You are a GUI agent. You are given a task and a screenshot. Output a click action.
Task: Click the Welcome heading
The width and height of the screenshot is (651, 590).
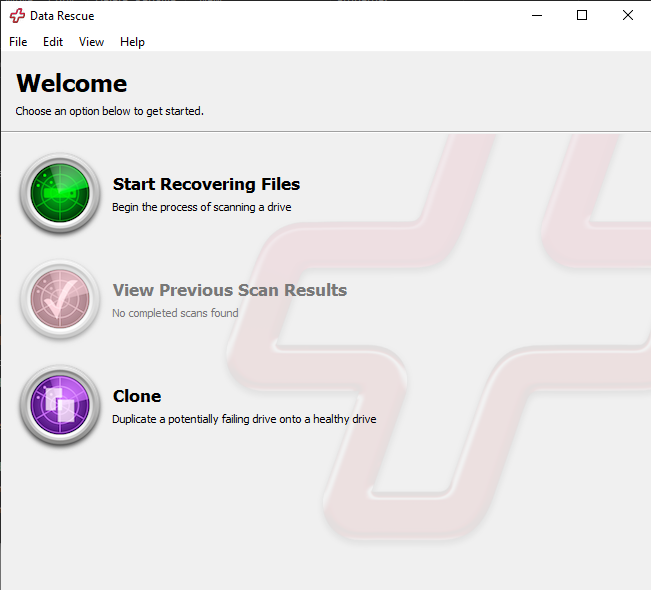click(71, 83)
